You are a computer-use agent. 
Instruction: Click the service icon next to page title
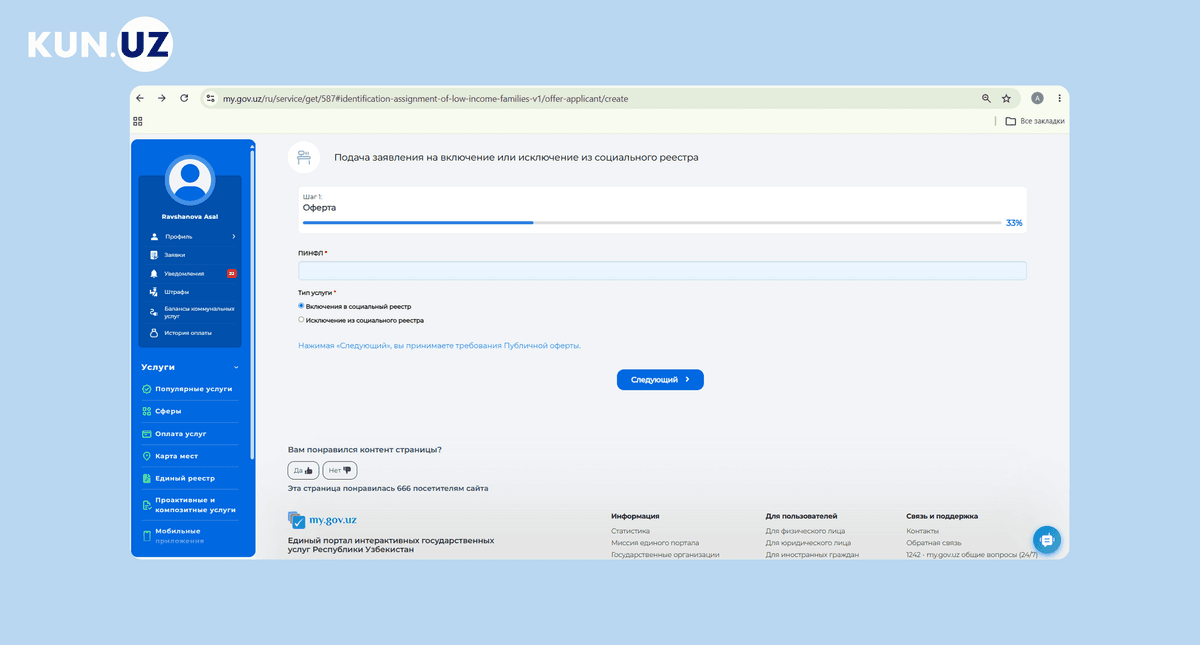tap(304, 157)
